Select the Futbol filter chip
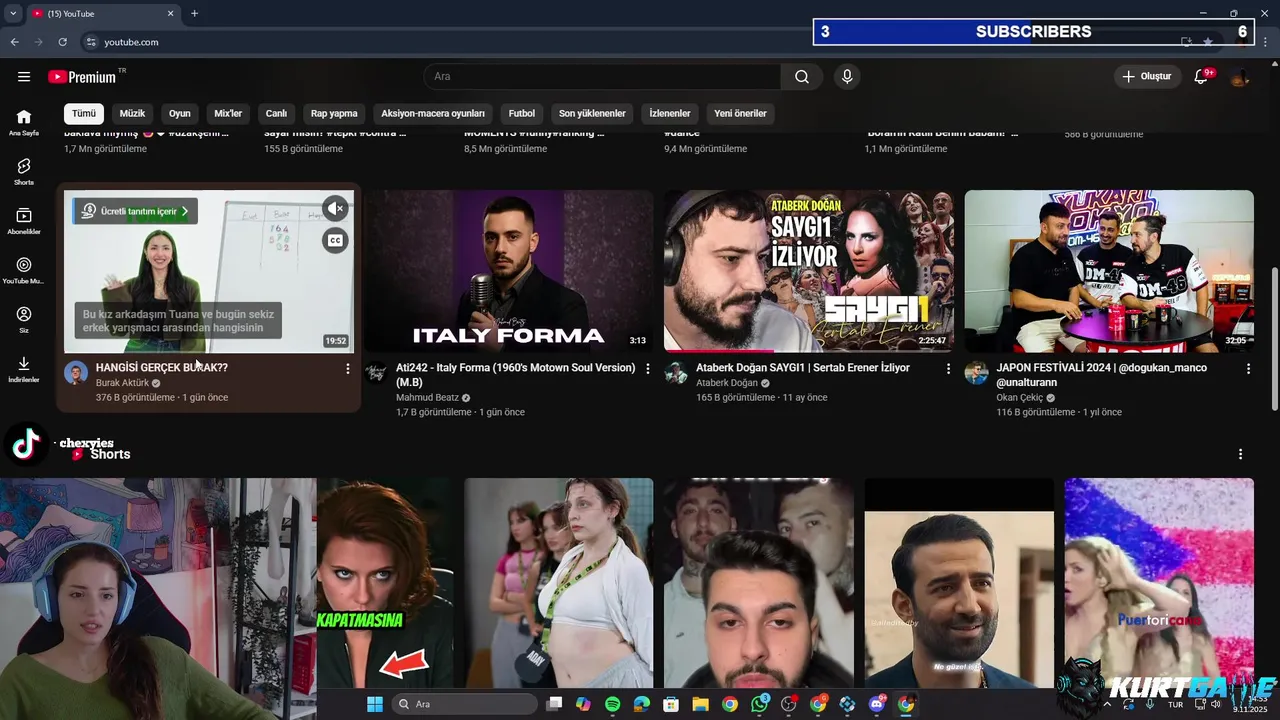Viewport: 1280px width, 720px height. pos(522,113)
